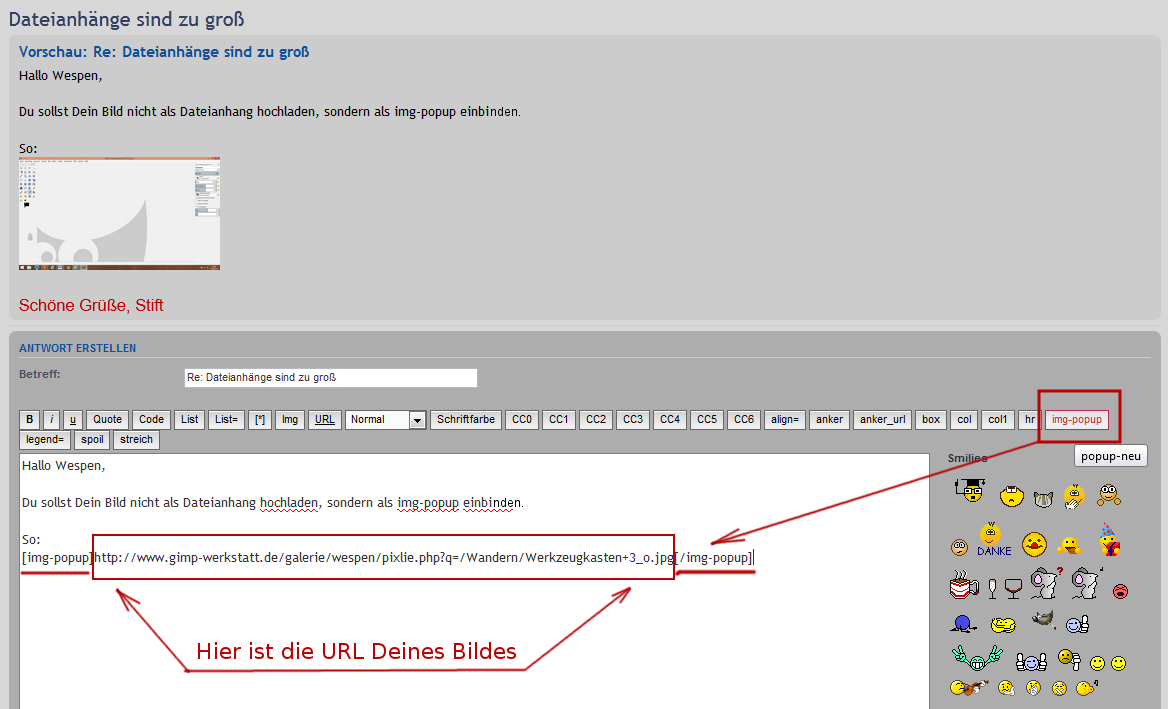Click the anker_url button
The width and height of the screenshot is (1168, 709).
(883, 419)
